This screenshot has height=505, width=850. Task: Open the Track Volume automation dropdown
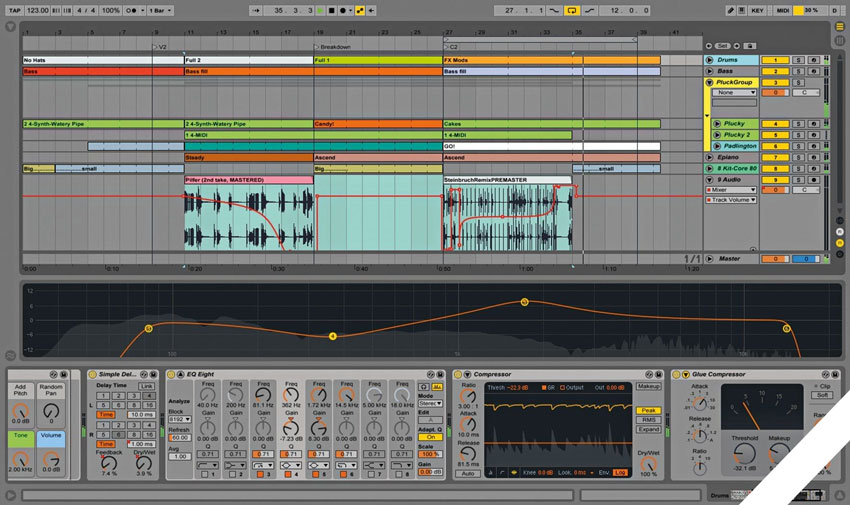[x=732, y=200]
